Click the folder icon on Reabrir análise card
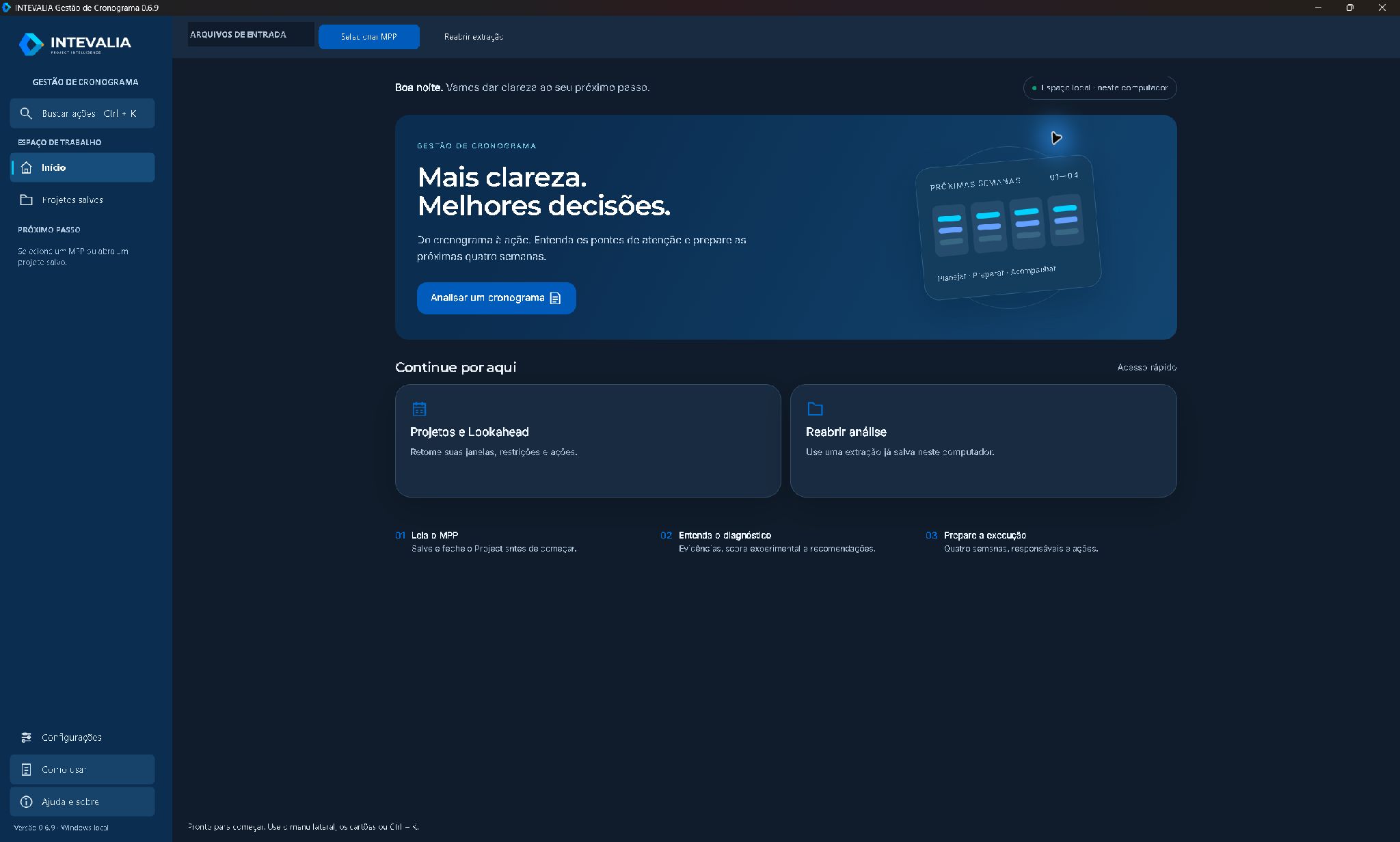1400x842 pixels. (x=815, y=409)
